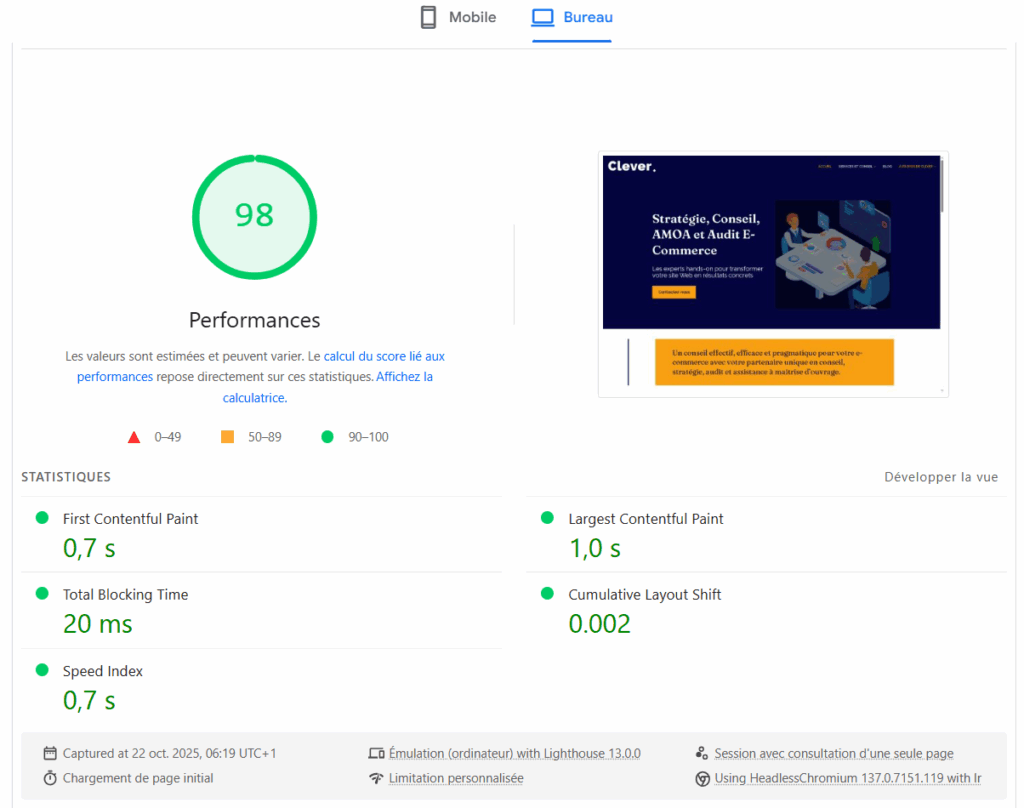This screenshot has width=1024, height=808.
Task: Click the Émulation (ordinateur) with Lighthouse link
Action: coord(514,754)
